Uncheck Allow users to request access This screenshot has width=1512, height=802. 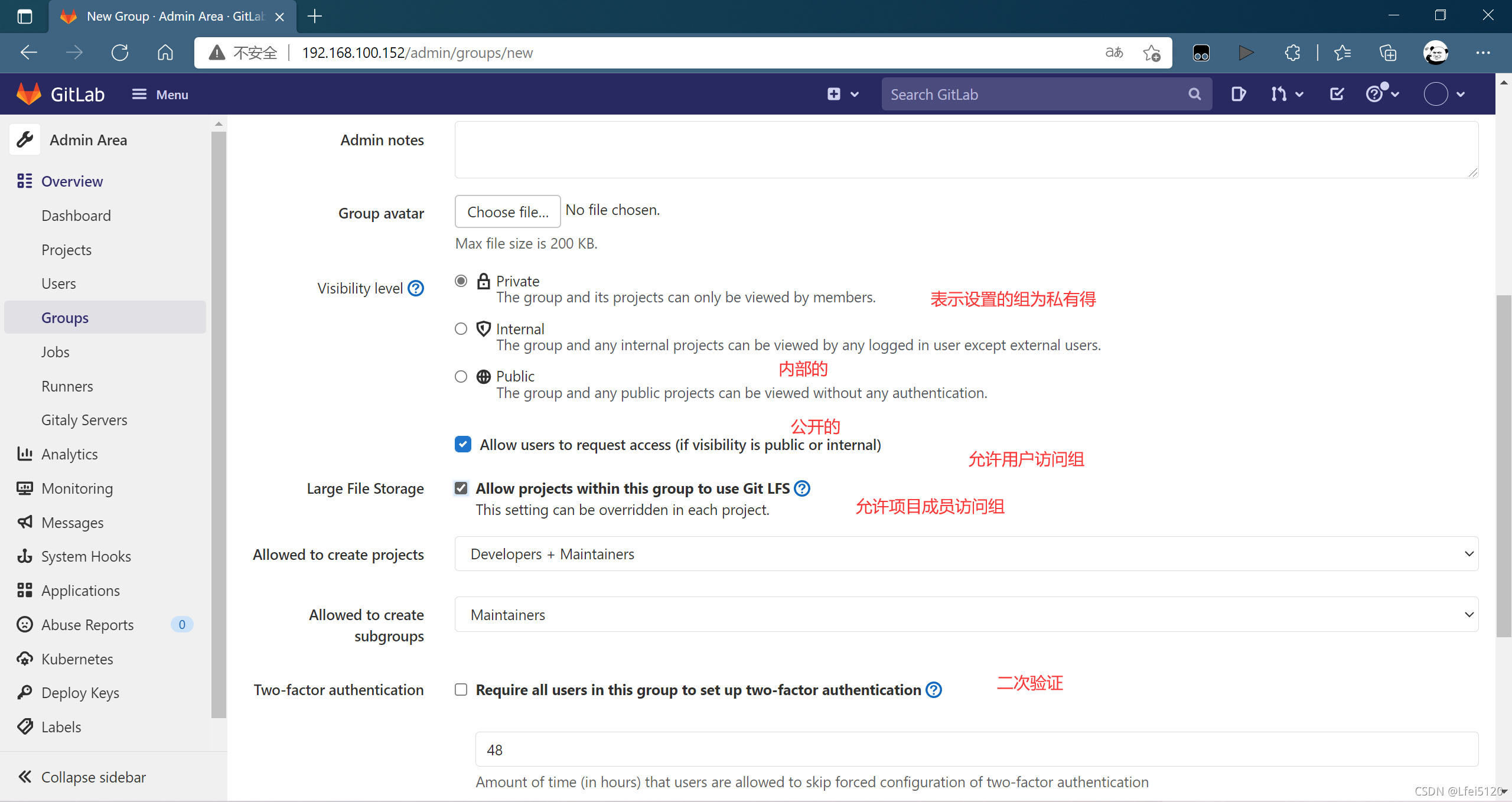point(463,444)
